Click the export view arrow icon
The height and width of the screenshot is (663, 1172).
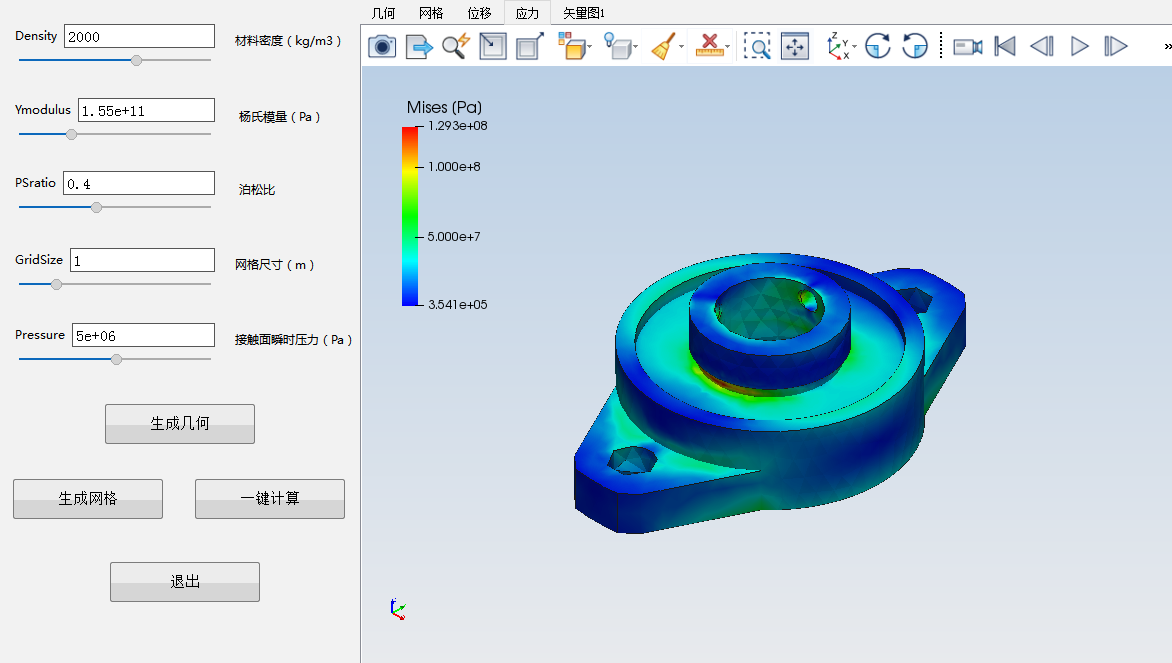pos(419,46)
